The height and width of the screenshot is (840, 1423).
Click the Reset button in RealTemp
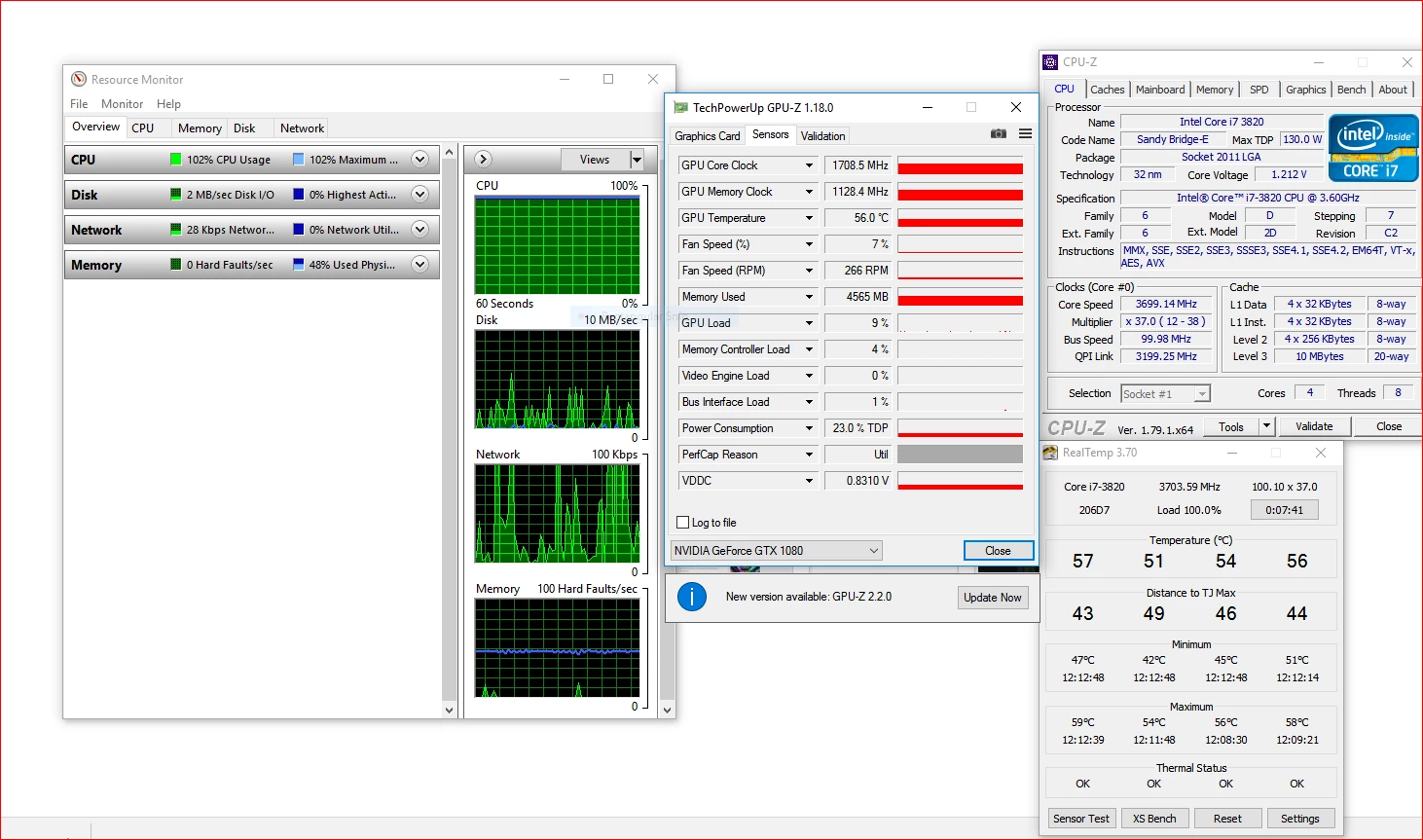[x=1227, y=819]
